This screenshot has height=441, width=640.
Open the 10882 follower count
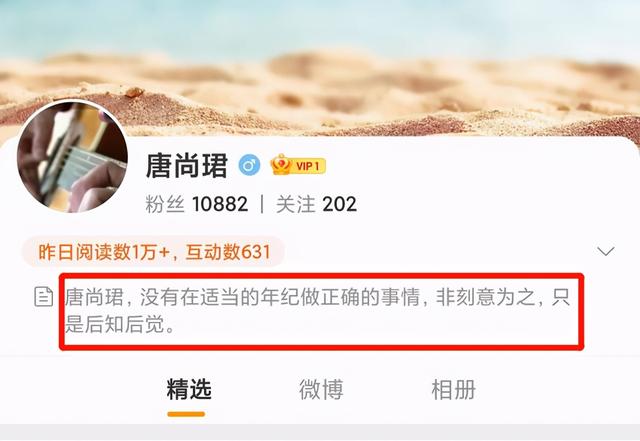pos(220,204)
